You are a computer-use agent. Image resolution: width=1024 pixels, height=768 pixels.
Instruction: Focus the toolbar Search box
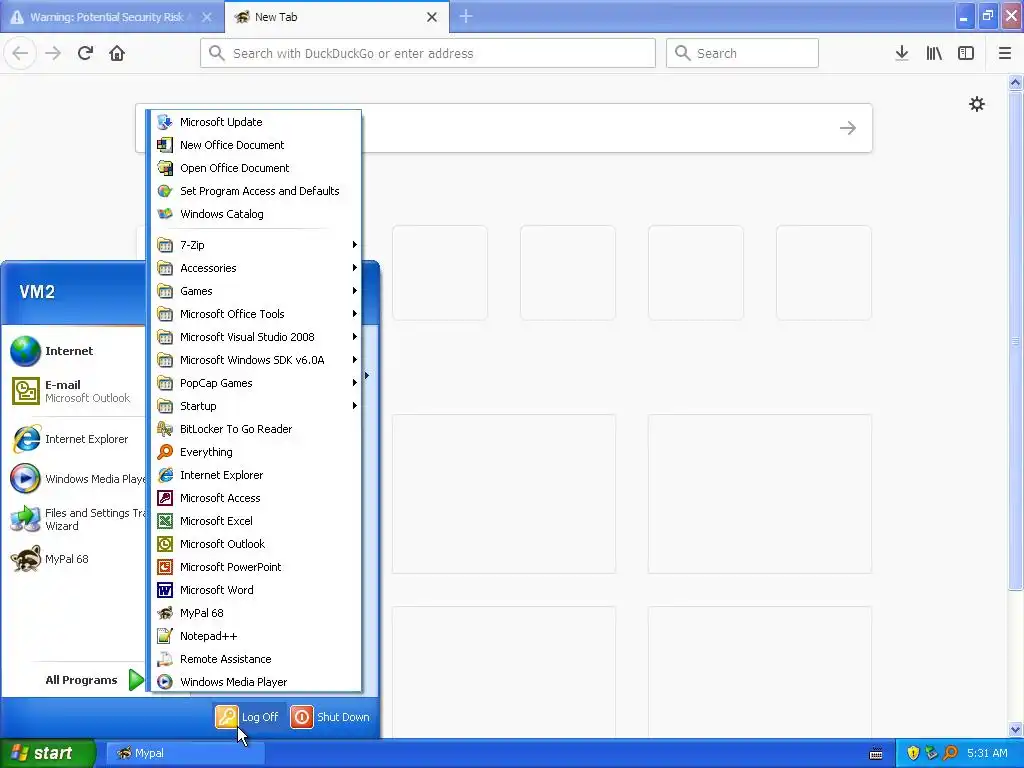click(x=742, y=53)
